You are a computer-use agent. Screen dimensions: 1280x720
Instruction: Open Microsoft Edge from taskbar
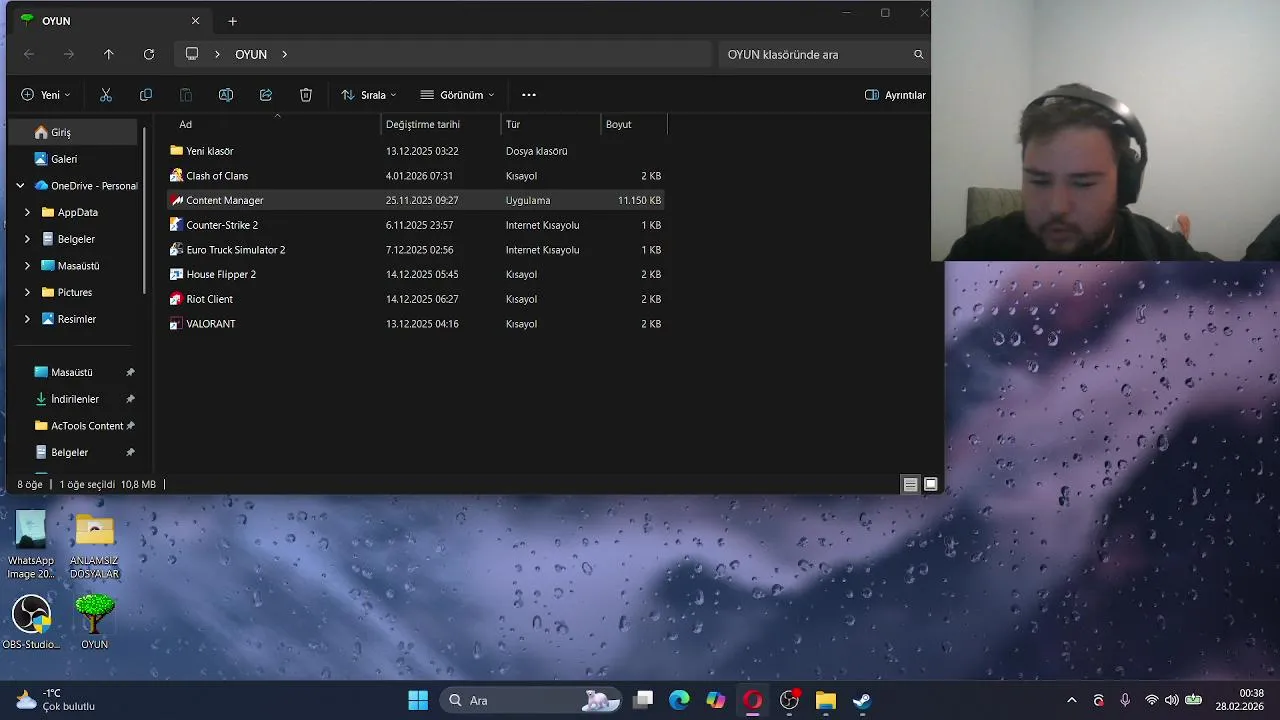(x=679, y=700)
